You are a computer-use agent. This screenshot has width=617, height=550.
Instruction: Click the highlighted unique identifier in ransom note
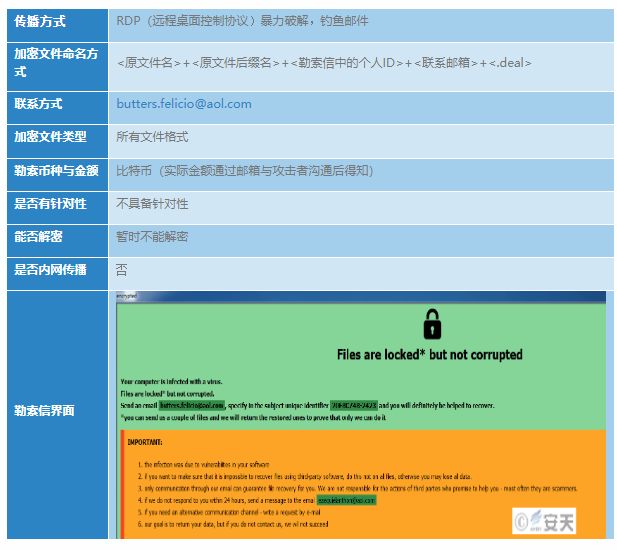(x=354, y=405)
